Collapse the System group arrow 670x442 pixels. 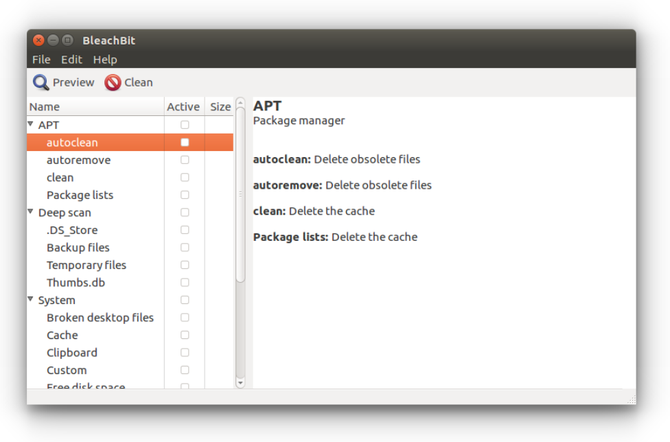pyautogui.click(x=31, y=300)
